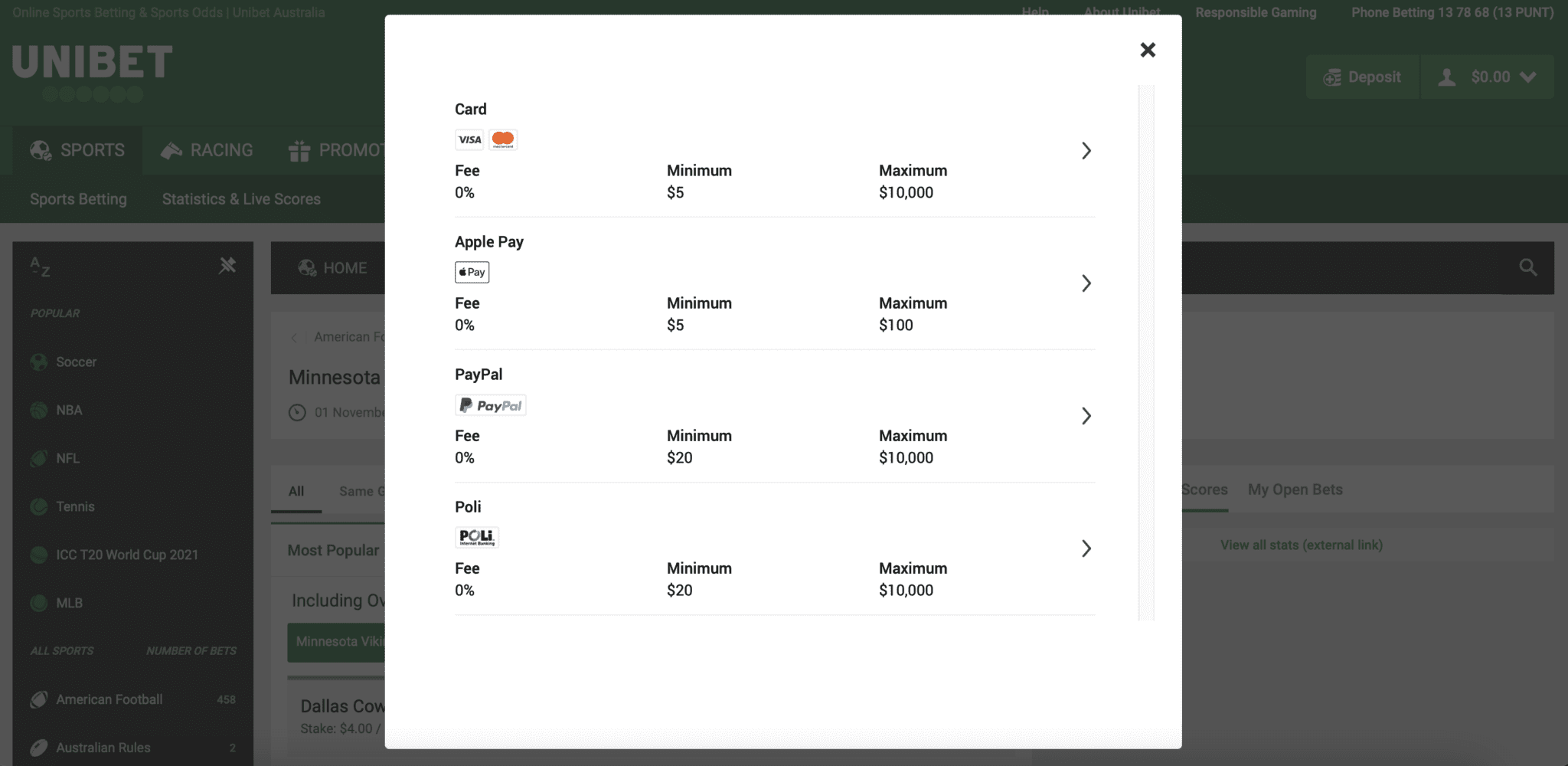Image resolution: width=1568 pixels, height=766 pixels.
Task: Open the Apple Pay option chevron
Action: (1086, 283)
